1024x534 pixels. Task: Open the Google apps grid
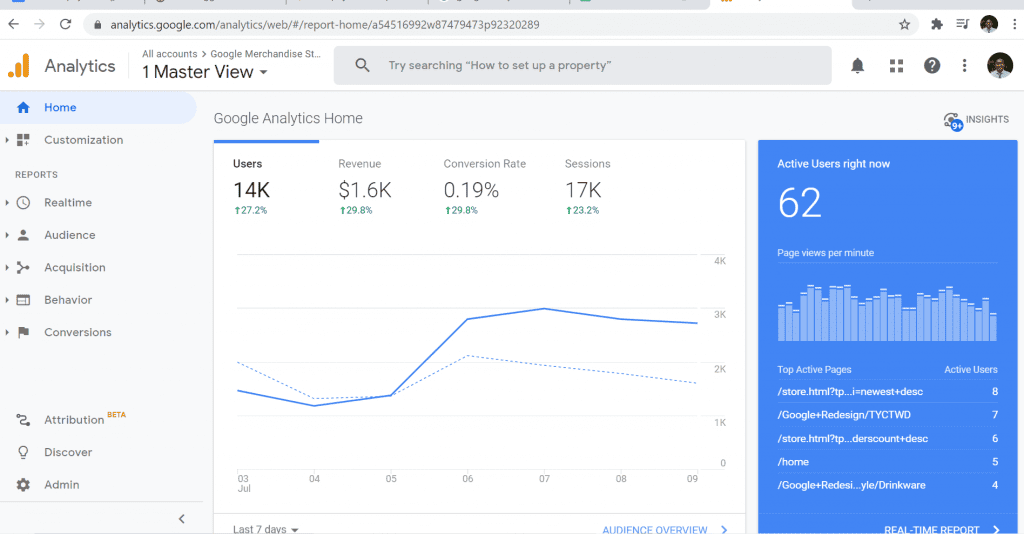tap(896, 65)
